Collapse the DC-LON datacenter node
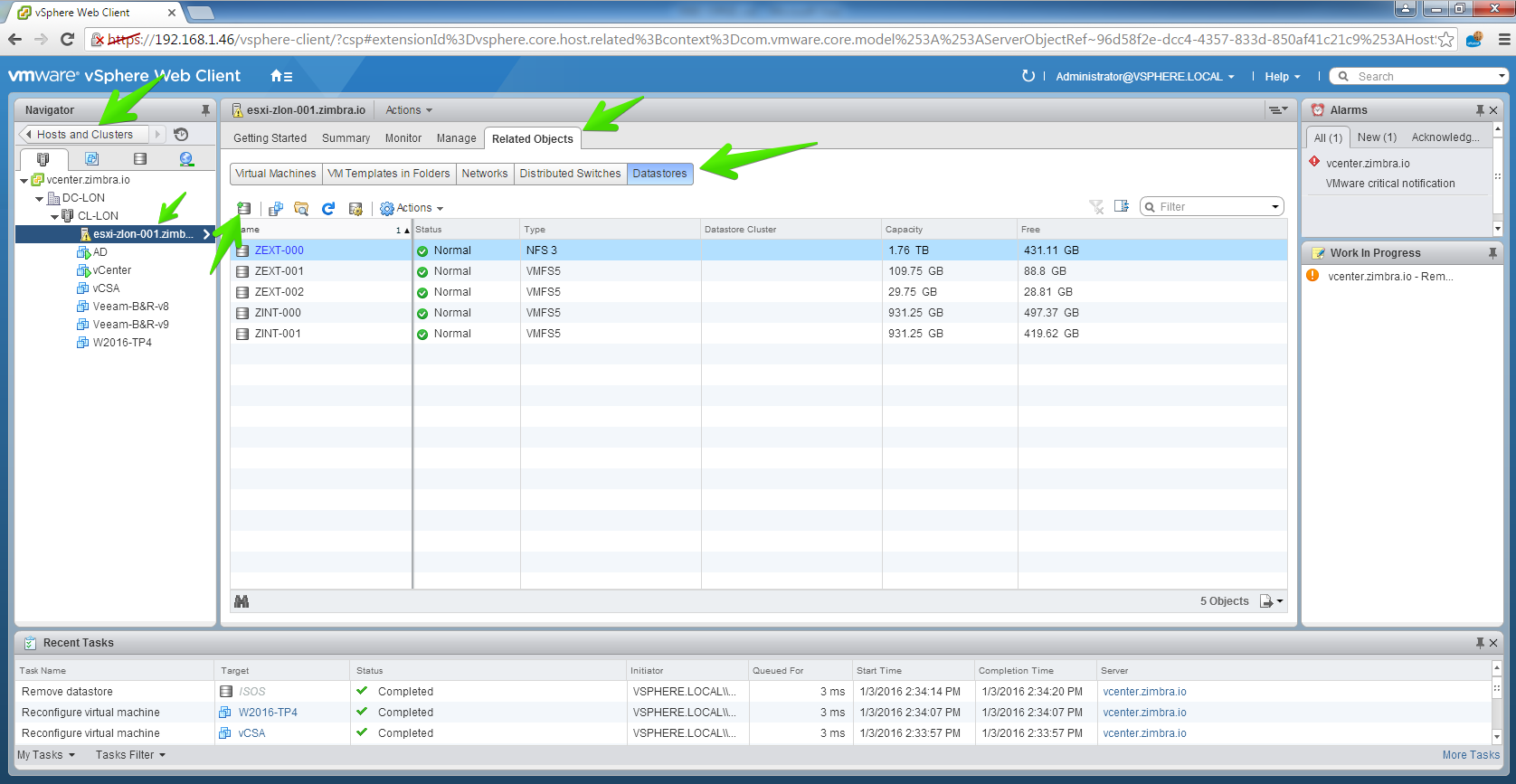Screen dimensions: 1516x784 [39, 199]
